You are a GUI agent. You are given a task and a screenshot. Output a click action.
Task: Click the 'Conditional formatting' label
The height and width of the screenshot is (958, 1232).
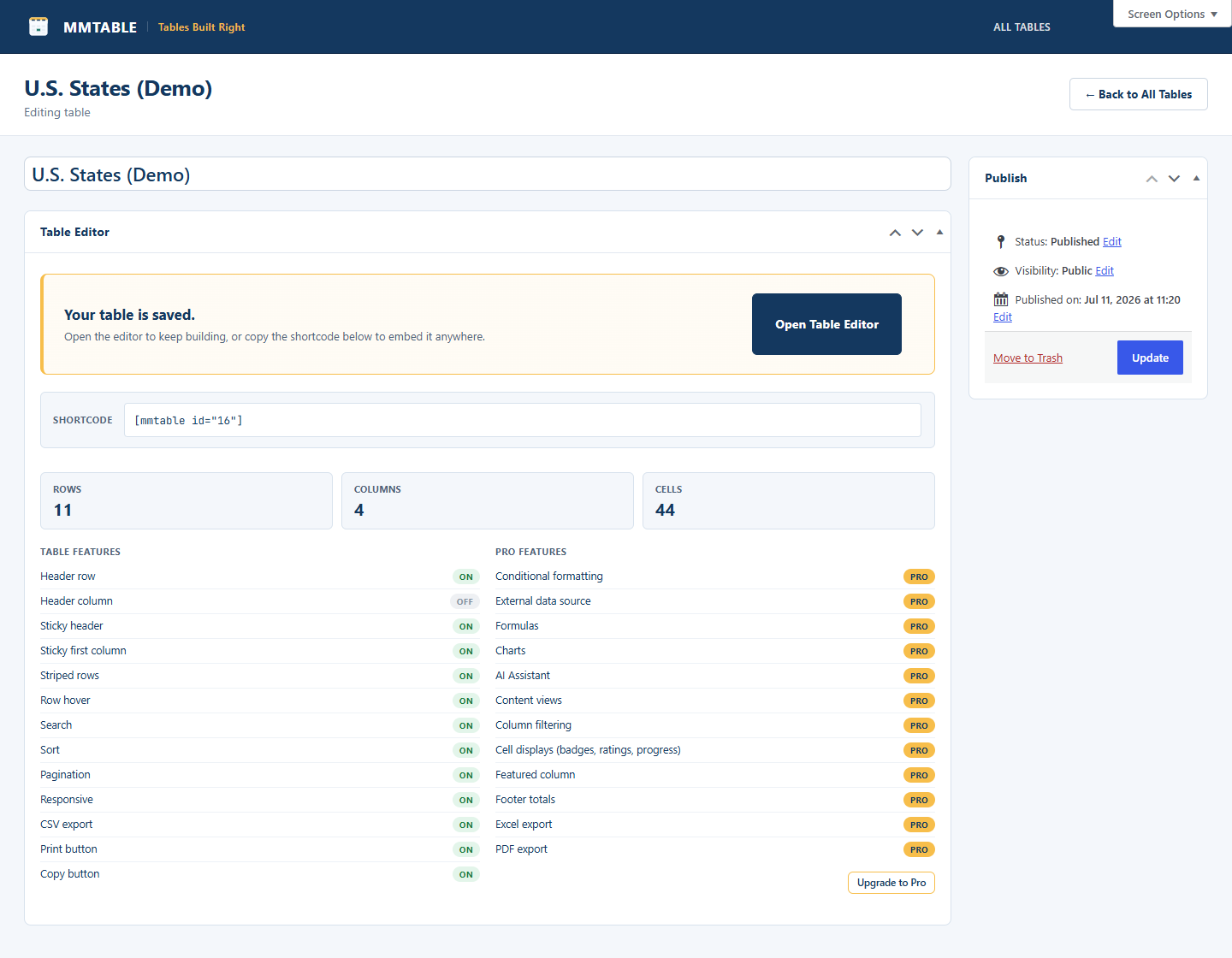(x=549, y=577)
